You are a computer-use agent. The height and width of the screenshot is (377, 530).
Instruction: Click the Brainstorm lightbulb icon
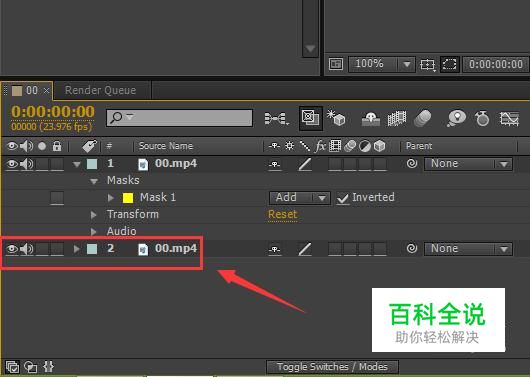(456, 118)
